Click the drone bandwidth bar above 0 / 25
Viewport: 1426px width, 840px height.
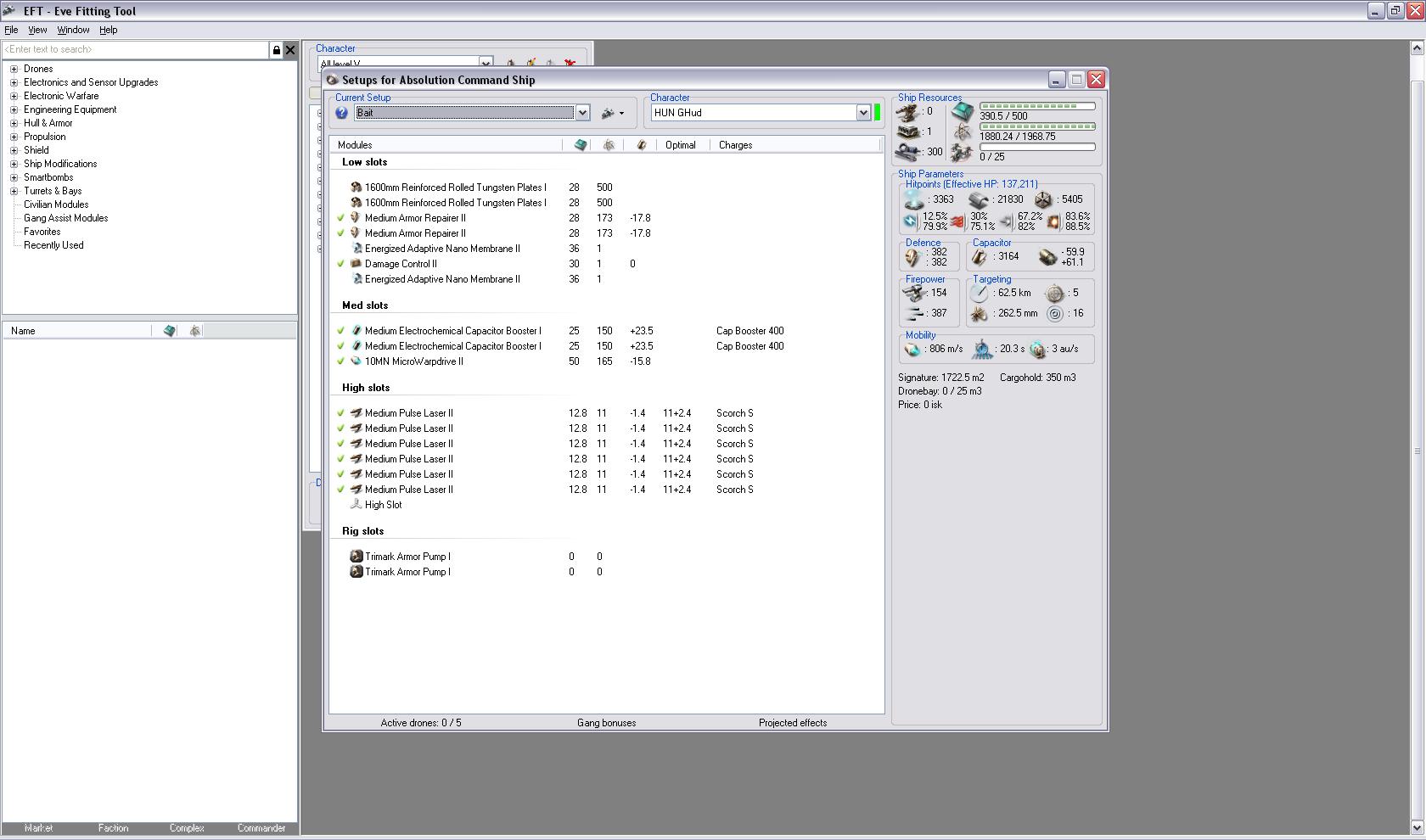pyautogui.click(x=1037, y=147)
